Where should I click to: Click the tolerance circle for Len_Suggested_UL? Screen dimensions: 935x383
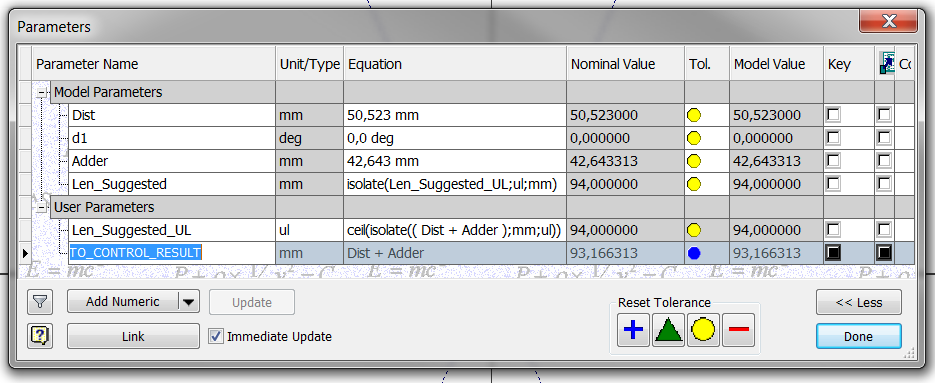click(x=693, y=230)
